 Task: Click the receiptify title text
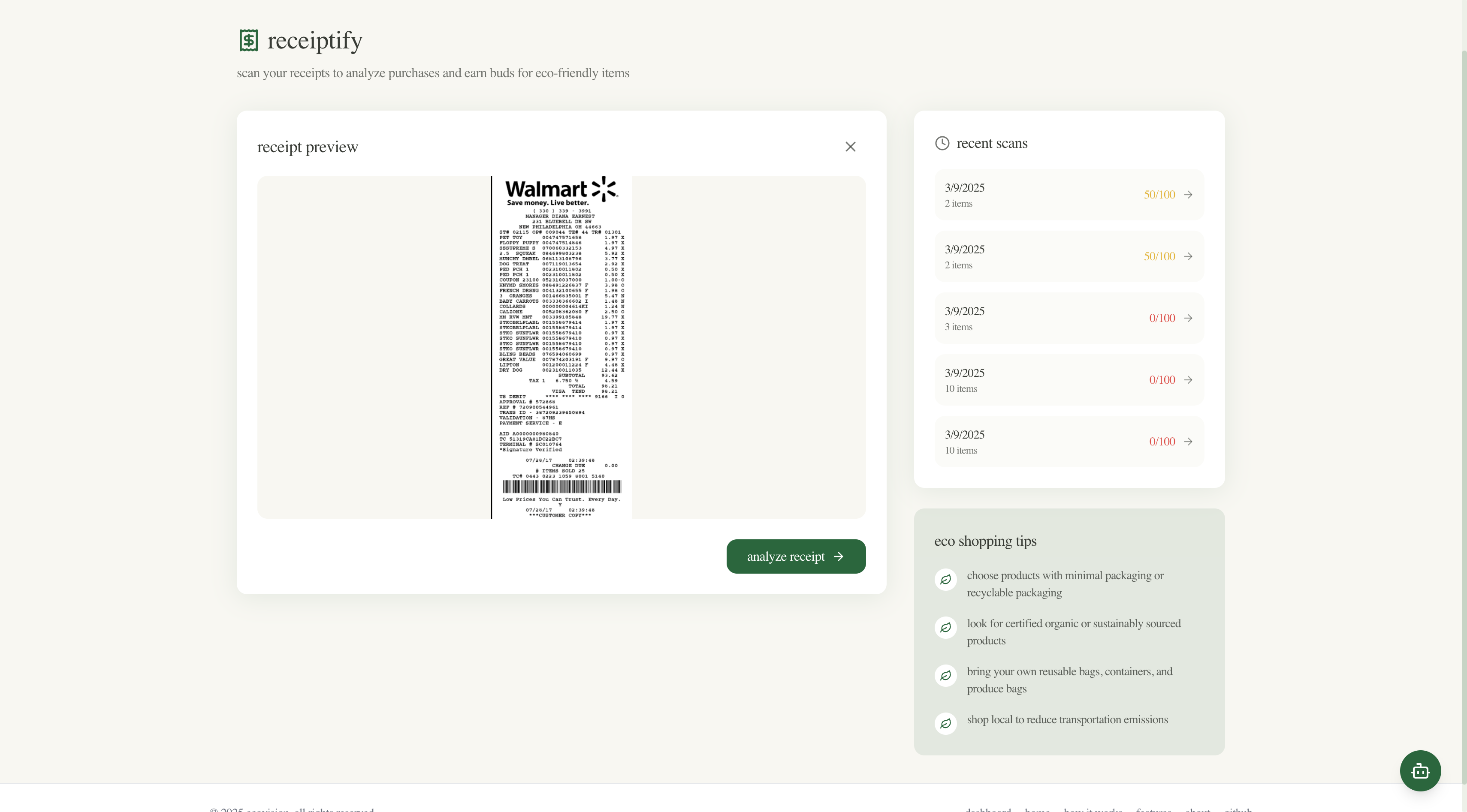(314, 40)
